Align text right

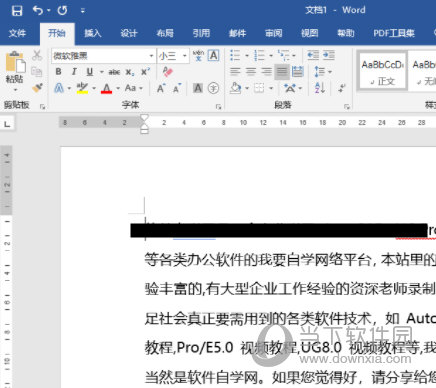(x=267, y=72)
